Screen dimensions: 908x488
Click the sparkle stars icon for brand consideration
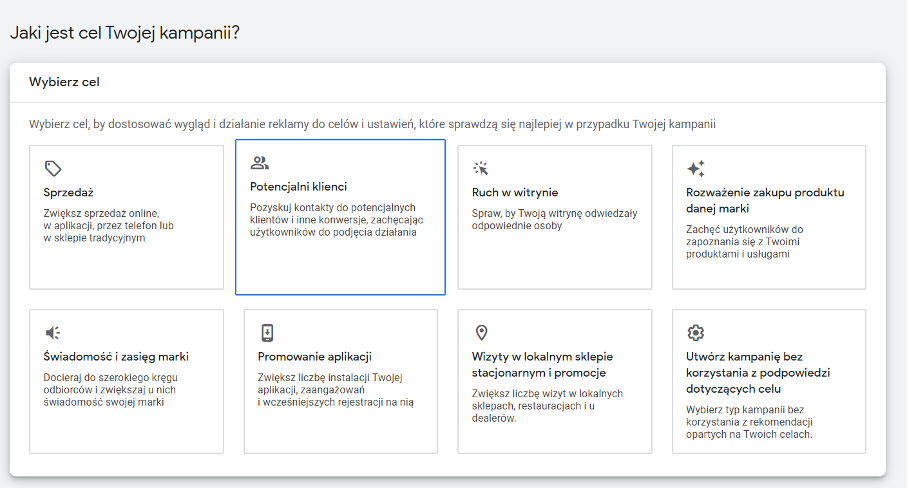point(695,168)
